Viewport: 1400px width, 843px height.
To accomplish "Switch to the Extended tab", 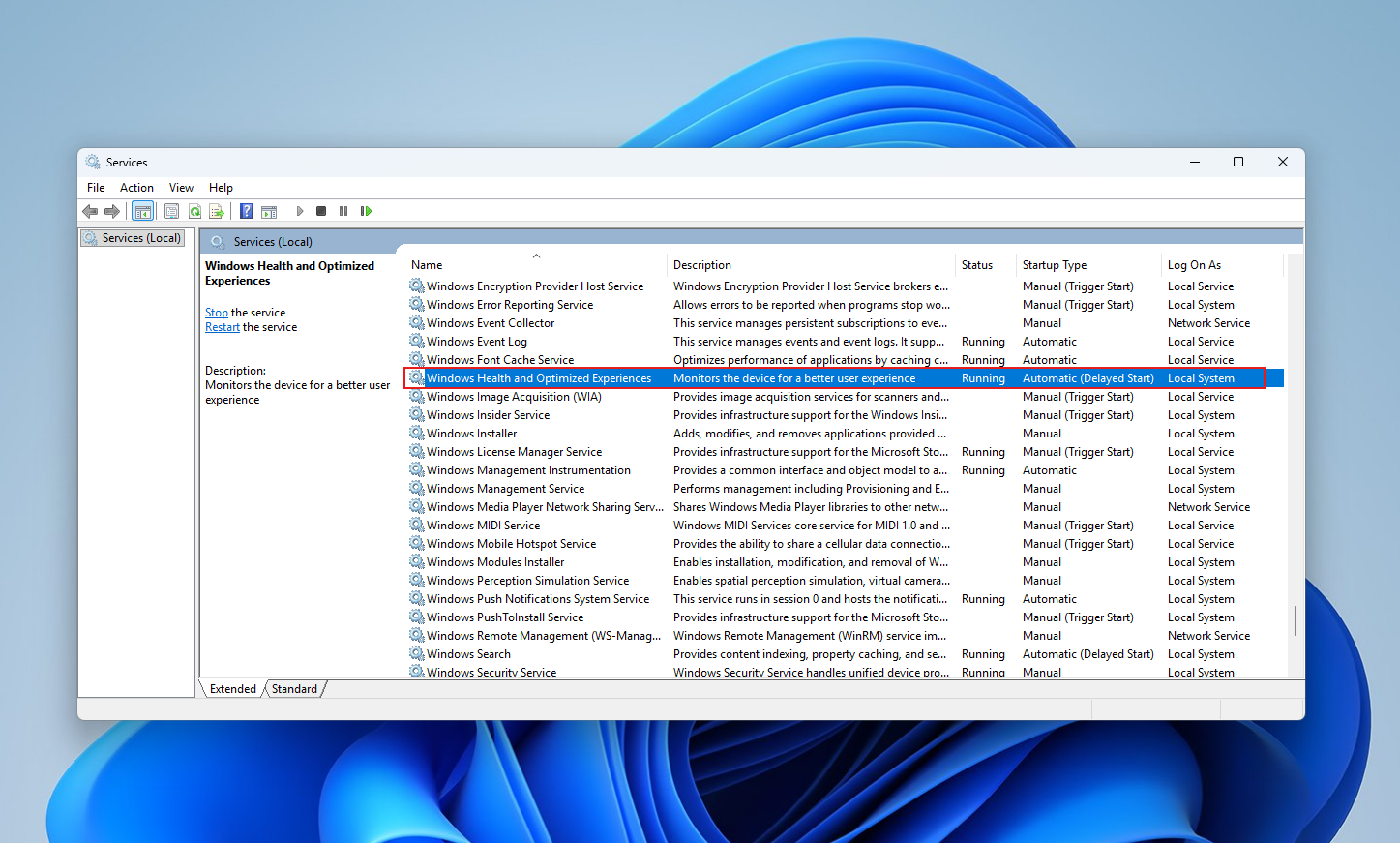I will click(x=233, y=689).
